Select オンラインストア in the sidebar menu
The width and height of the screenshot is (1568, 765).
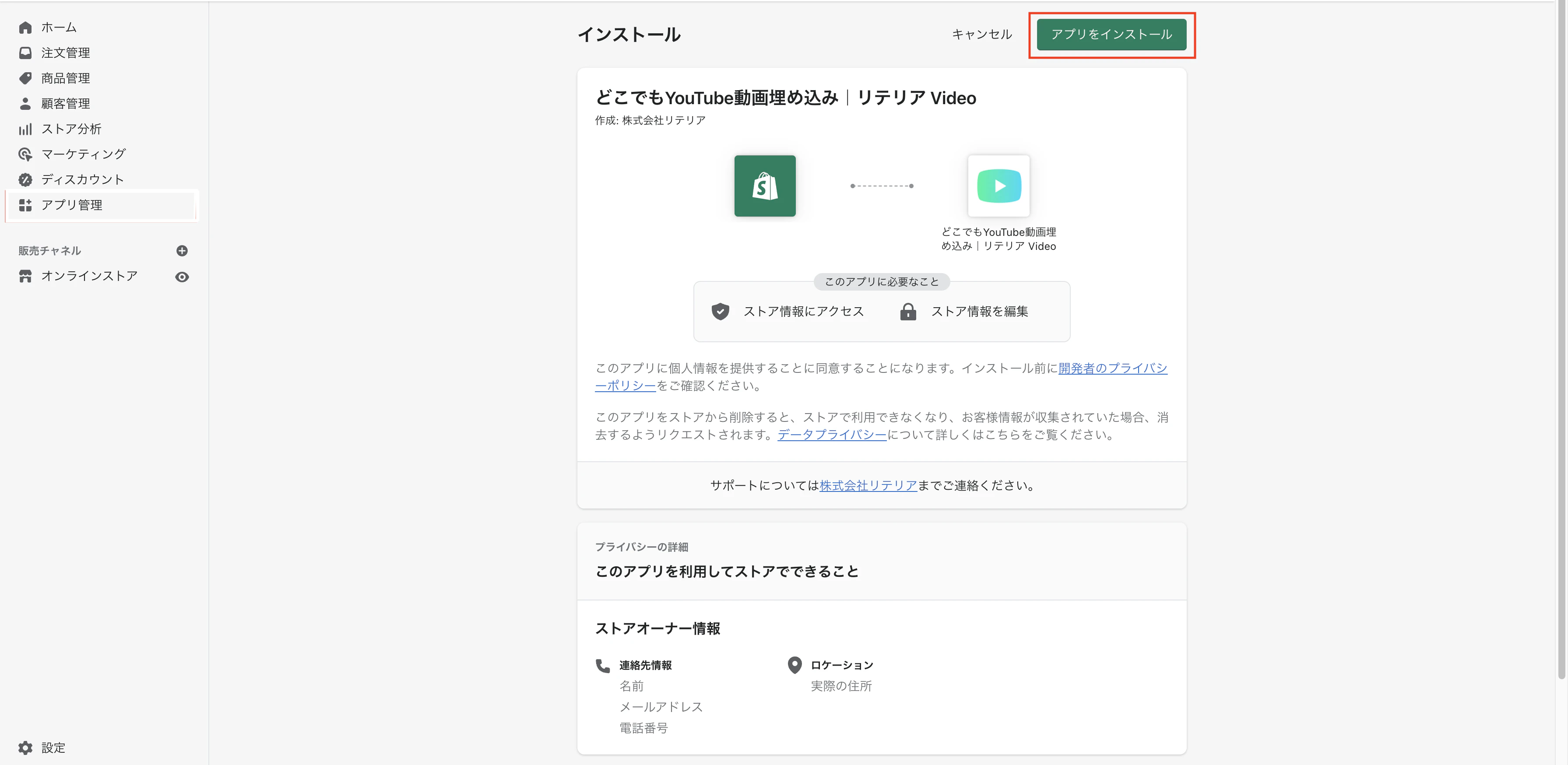(89, 276)
